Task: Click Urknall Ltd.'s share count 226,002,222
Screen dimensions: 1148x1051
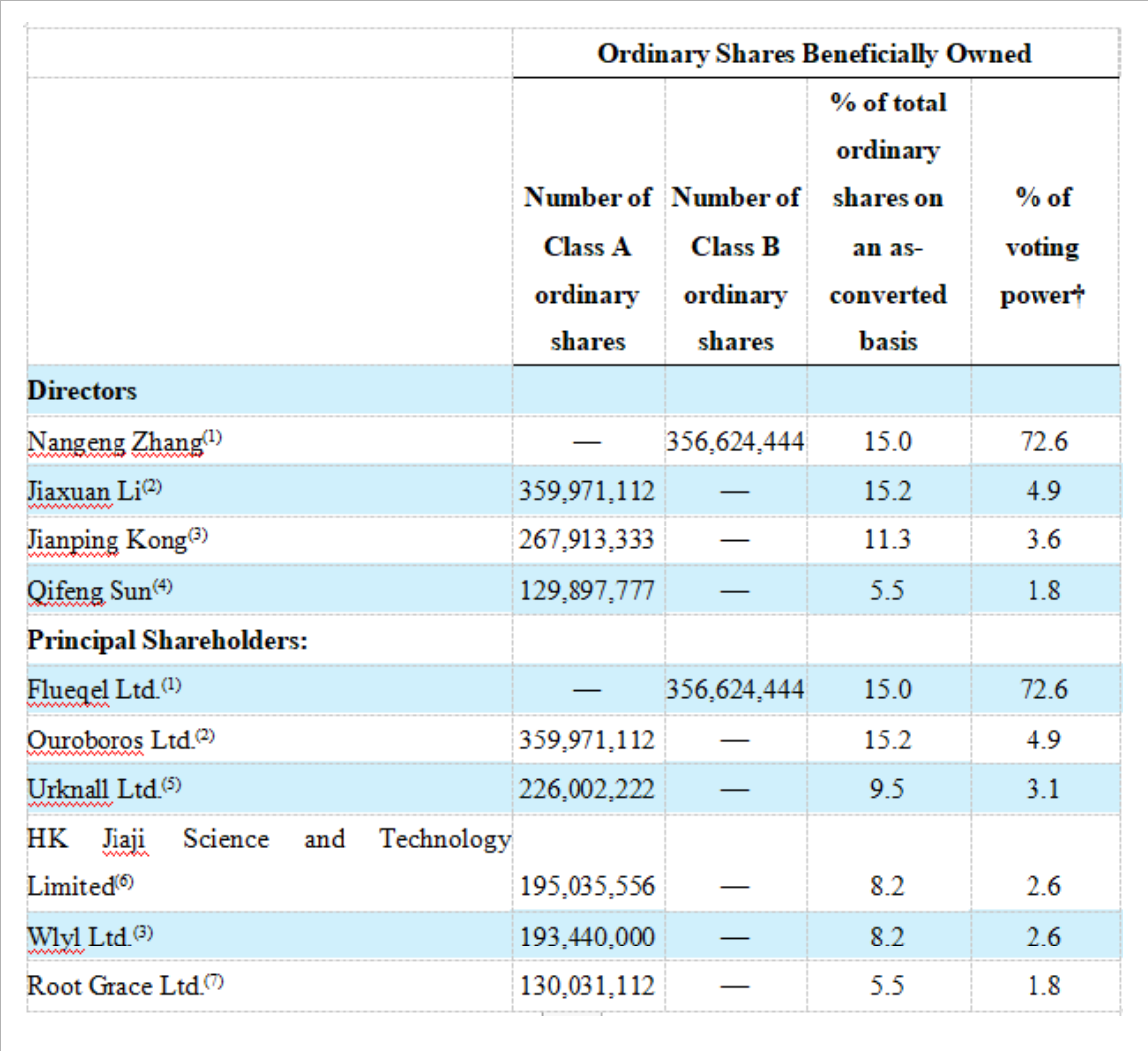Action: (x=587, y=789)
